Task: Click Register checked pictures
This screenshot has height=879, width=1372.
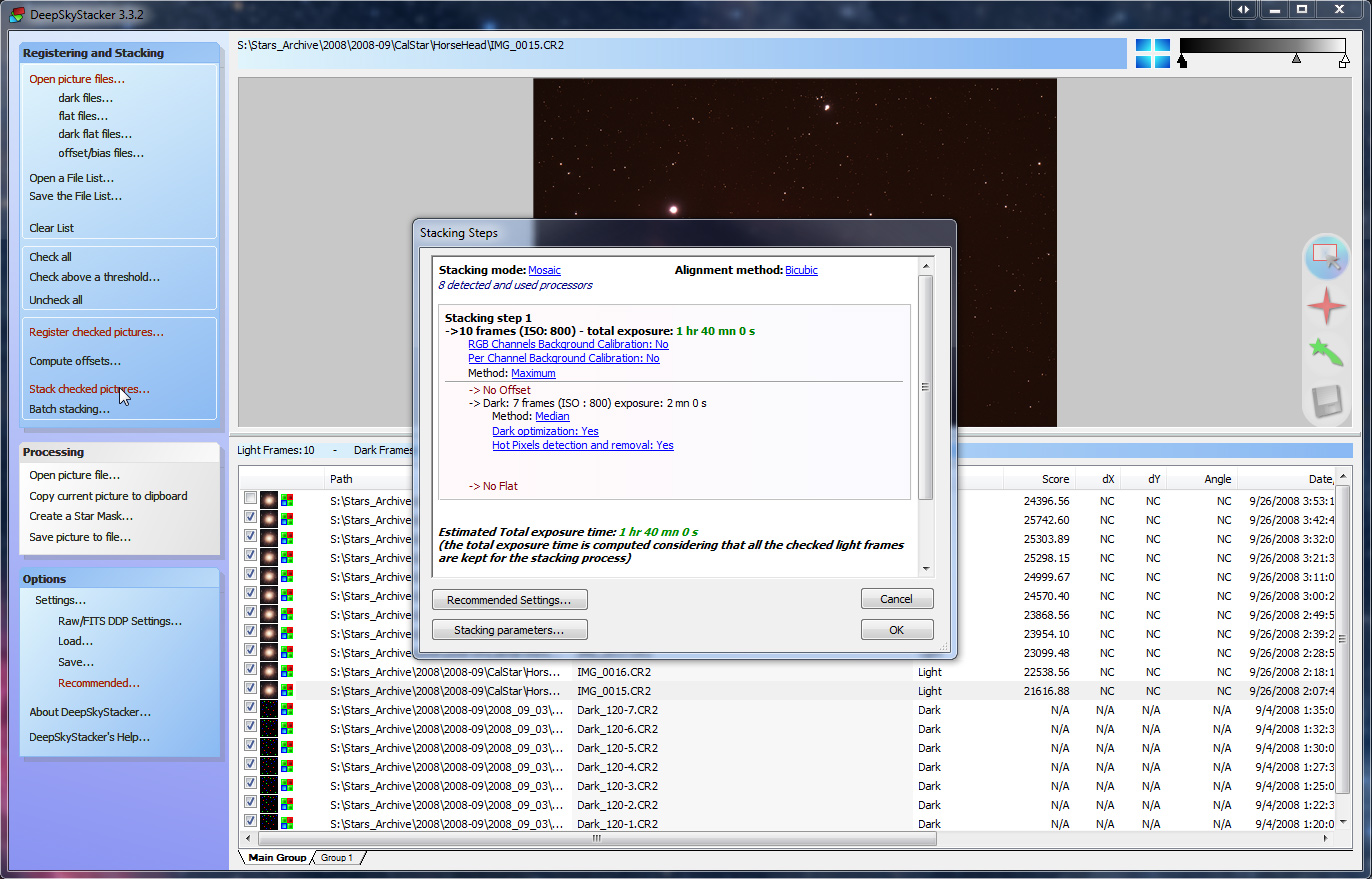Action: click(96, 332)
